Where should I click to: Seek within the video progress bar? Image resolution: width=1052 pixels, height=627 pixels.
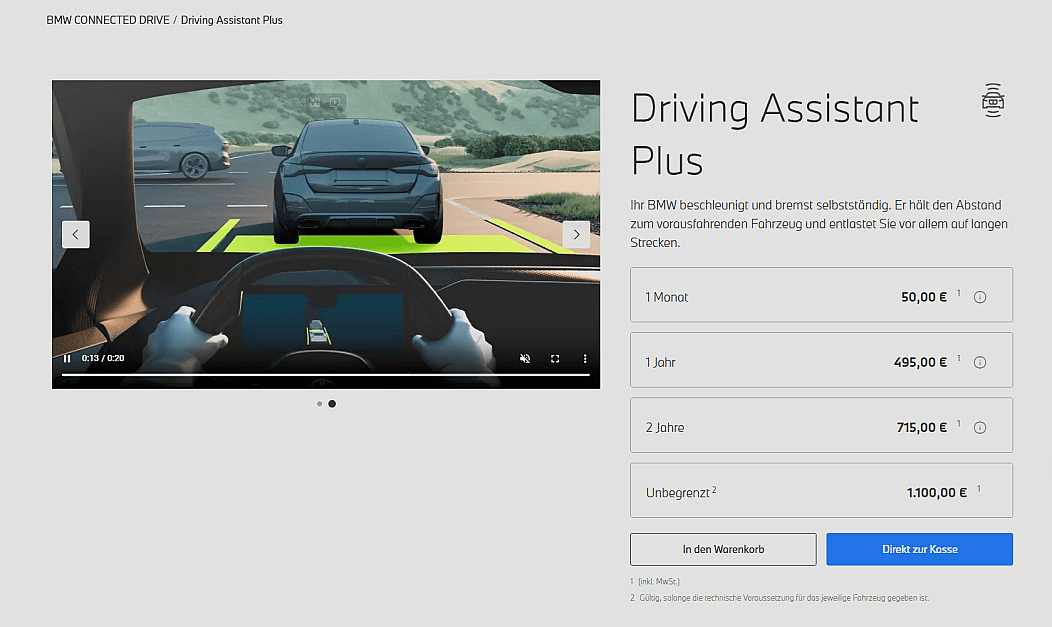325,374
